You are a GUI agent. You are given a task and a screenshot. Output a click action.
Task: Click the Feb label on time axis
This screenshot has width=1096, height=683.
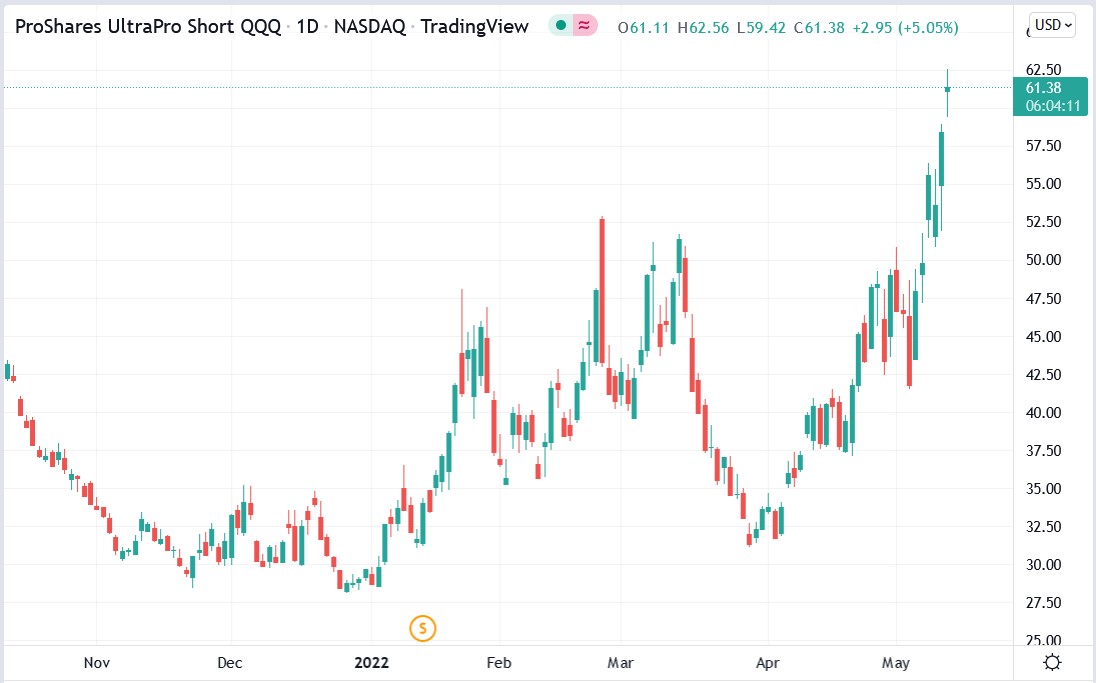[499, 663]
